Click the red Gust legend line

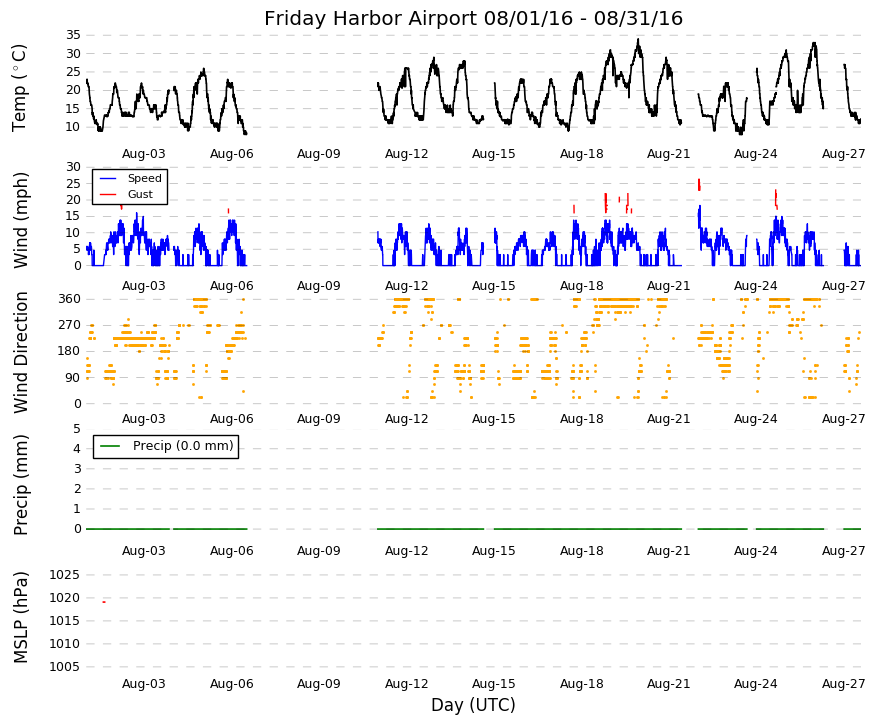[x=107, y=194]
